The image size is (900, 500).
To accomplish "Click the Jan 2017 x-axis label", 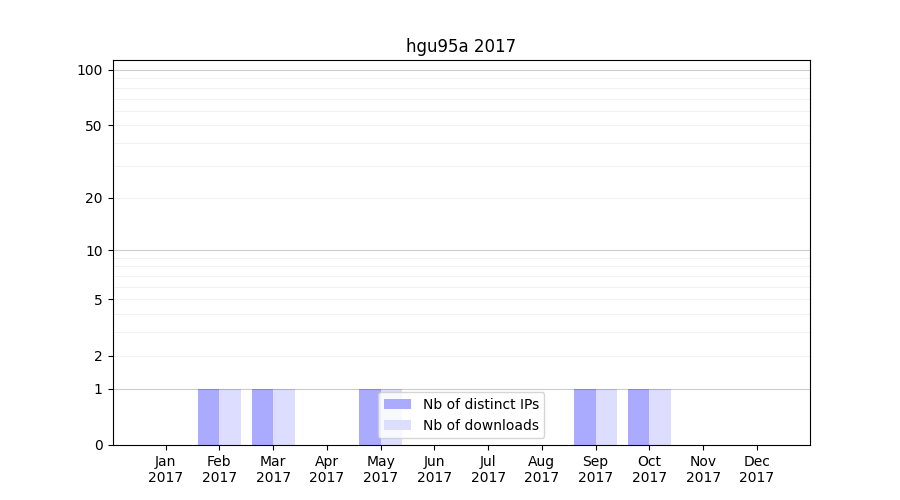I will (x=165, y=469).
